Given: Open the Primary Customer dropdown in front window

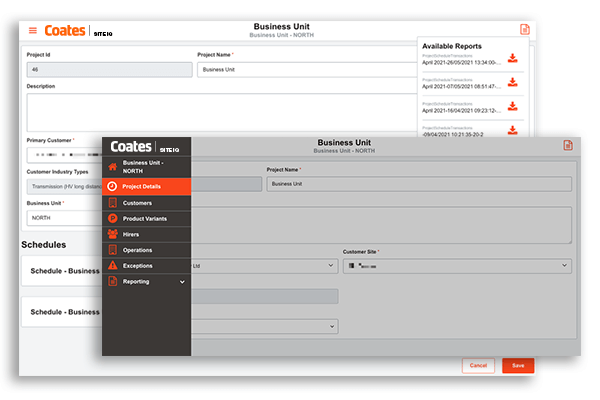Looking at the screenshot, I should [x=264, y=266].
